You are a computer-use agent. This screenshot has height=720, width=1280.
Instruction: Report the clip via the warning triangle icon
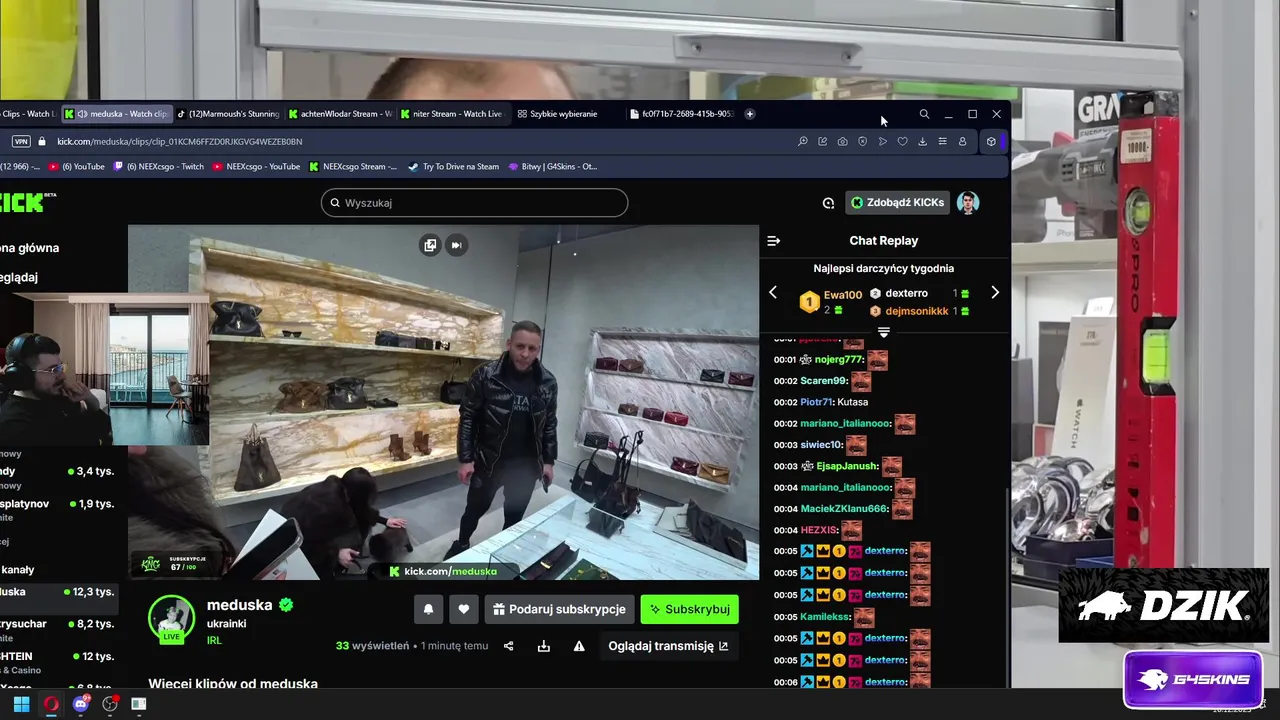(x=579, y=646)
